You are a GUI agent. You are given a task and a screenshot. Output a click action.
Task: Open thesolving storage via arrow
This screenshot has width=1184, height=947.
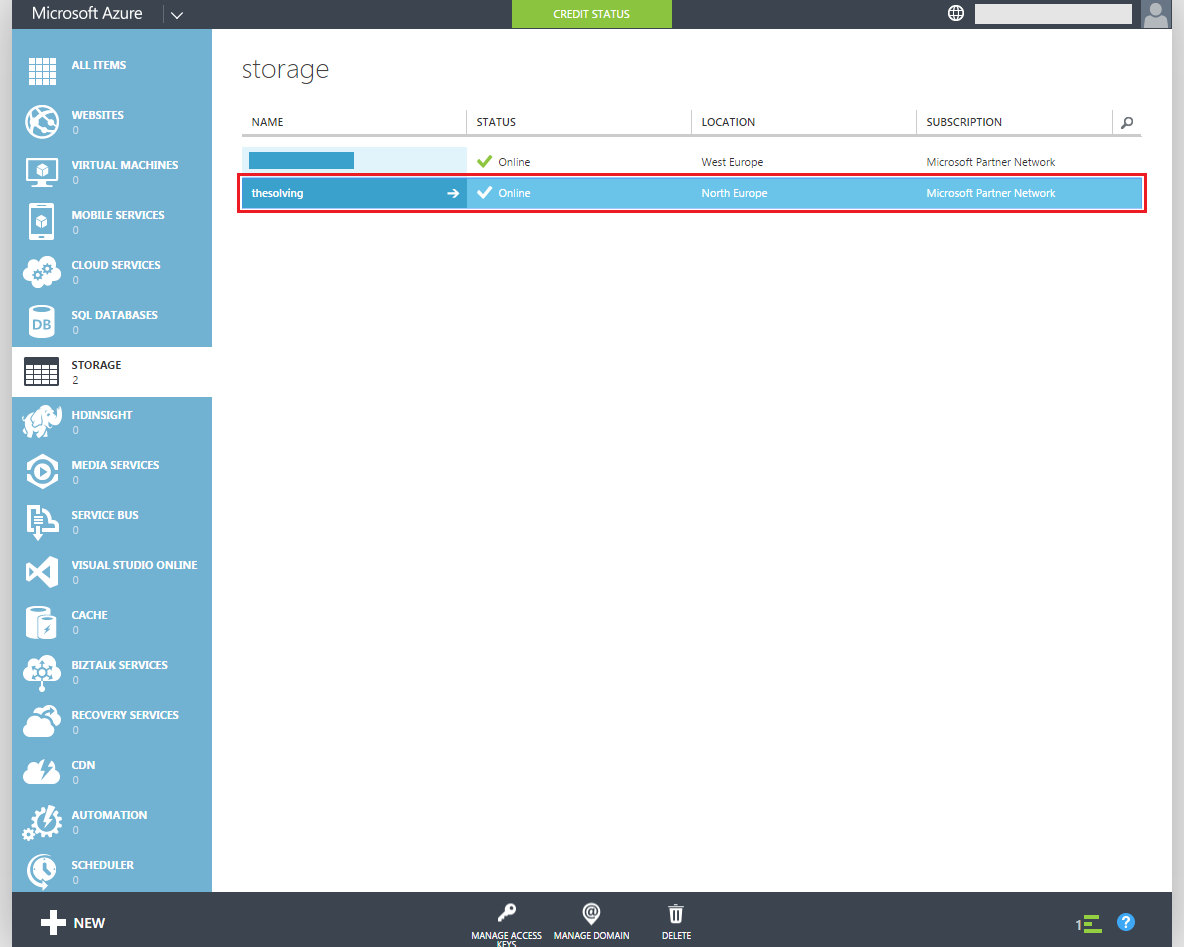click(x=453, y=193)
